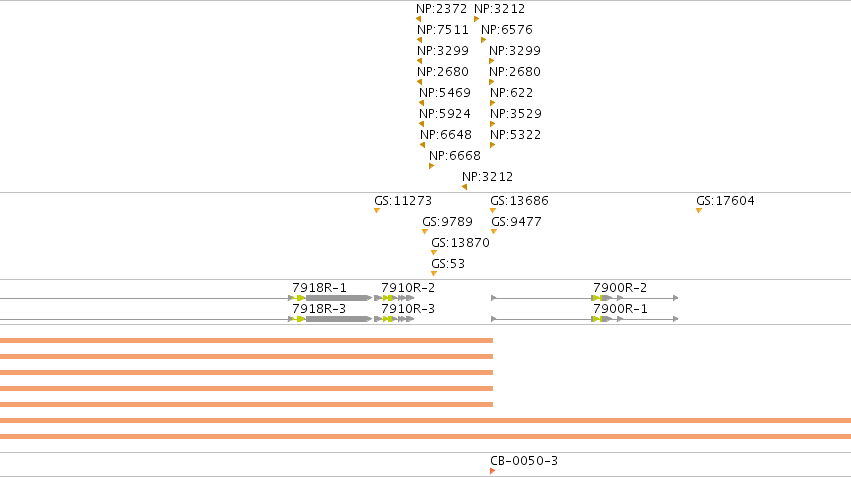Pick NP:2680 with right-pointing arrow
Image resolution: width=851 pixels, height=477 pixels.
492,82
